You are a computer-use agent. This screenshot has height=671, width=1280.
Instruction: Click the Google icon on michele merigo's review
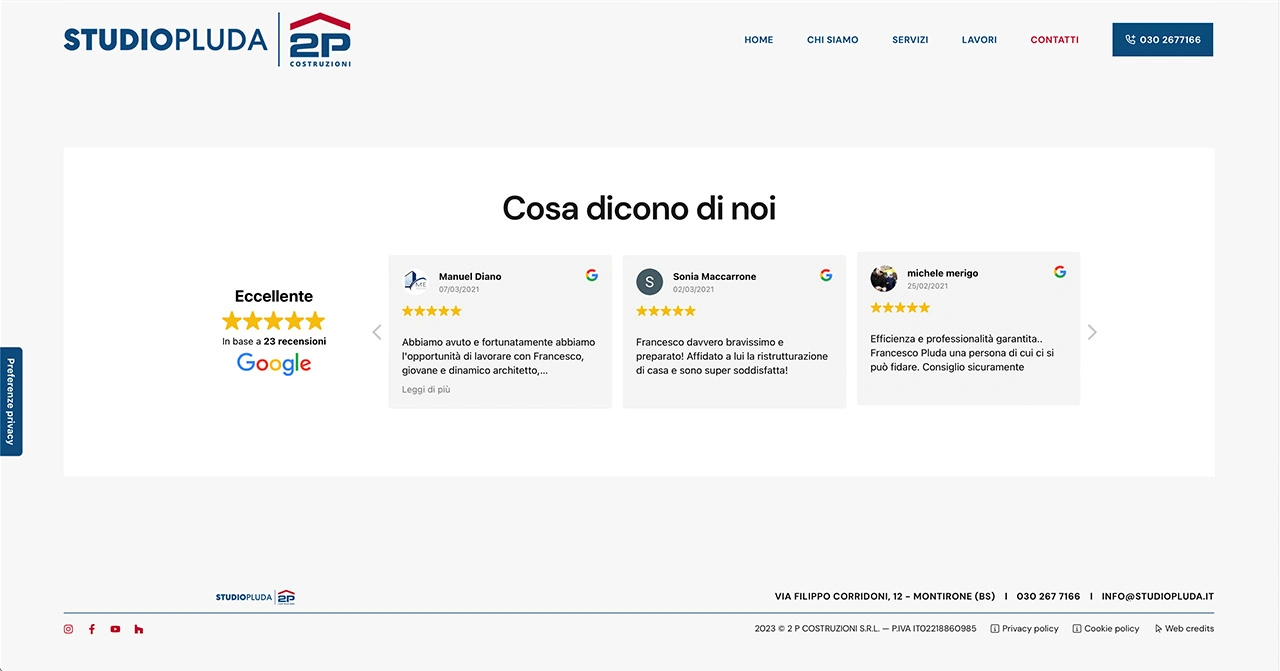coord(1060,272)
